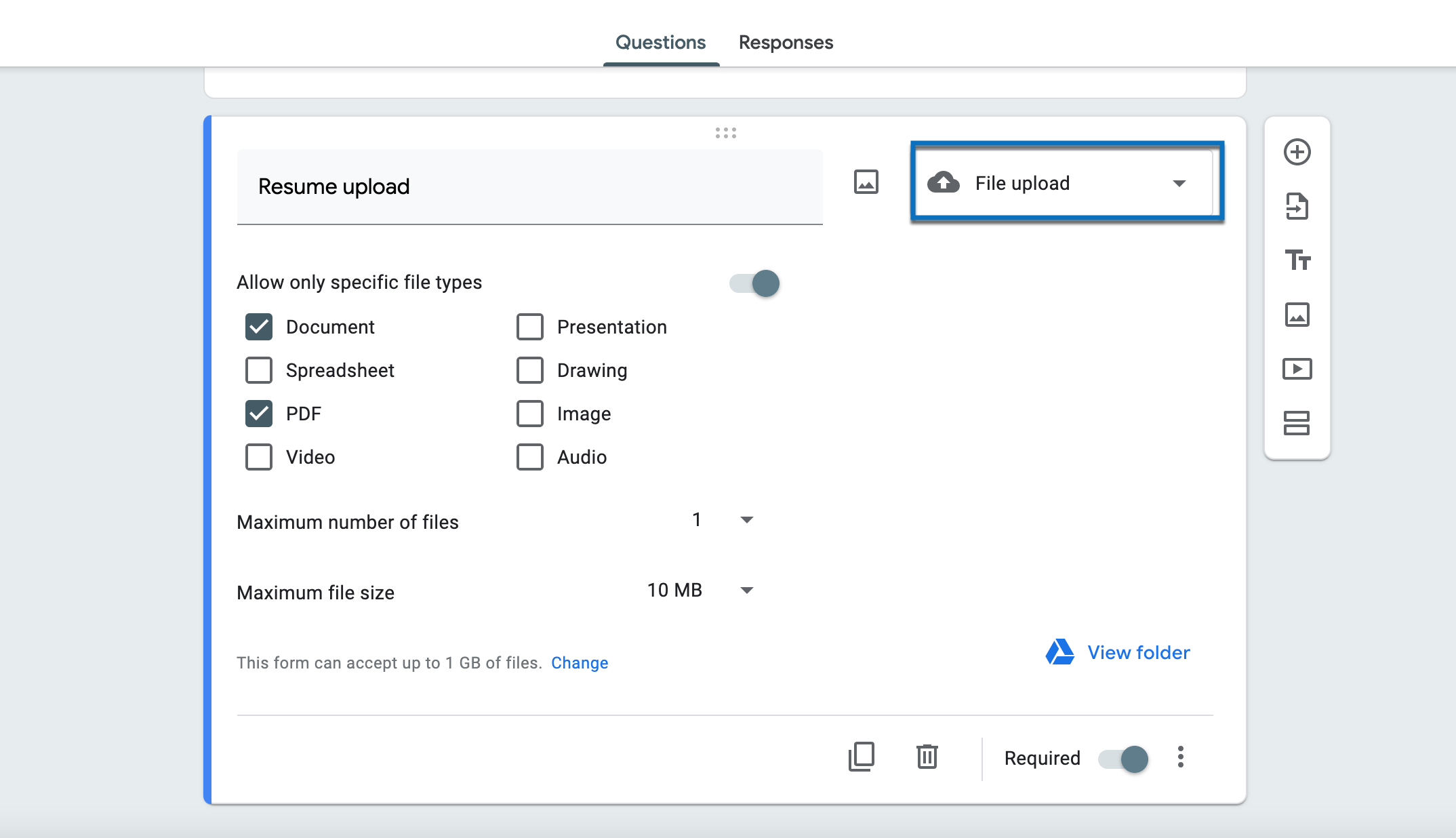Click the add image icon in sidebar
1456x838 pixels.
pos(1297,314)
